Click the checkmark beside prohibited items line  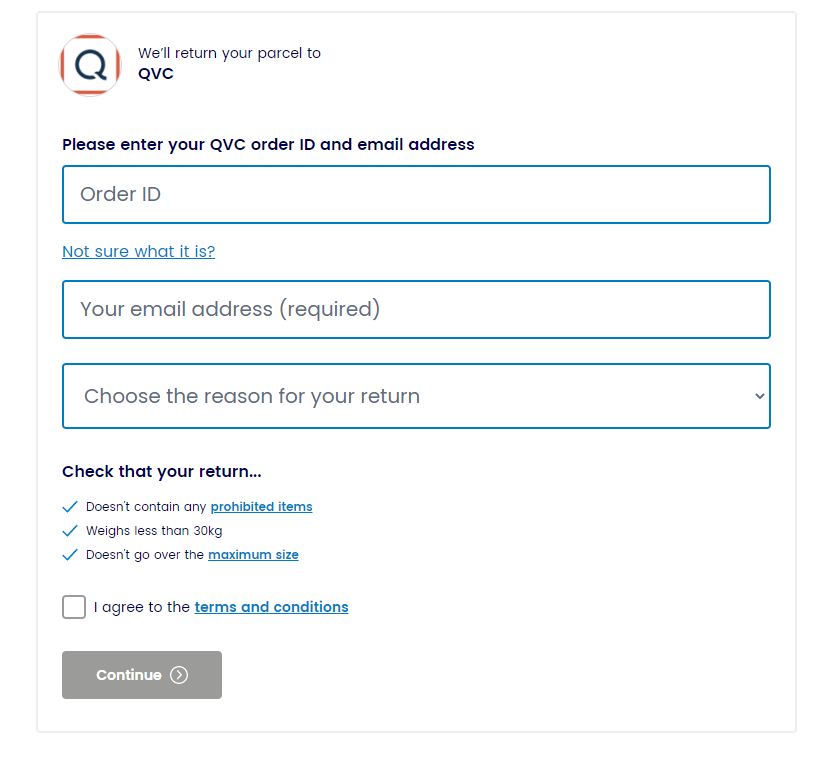[x=70, y=507]
